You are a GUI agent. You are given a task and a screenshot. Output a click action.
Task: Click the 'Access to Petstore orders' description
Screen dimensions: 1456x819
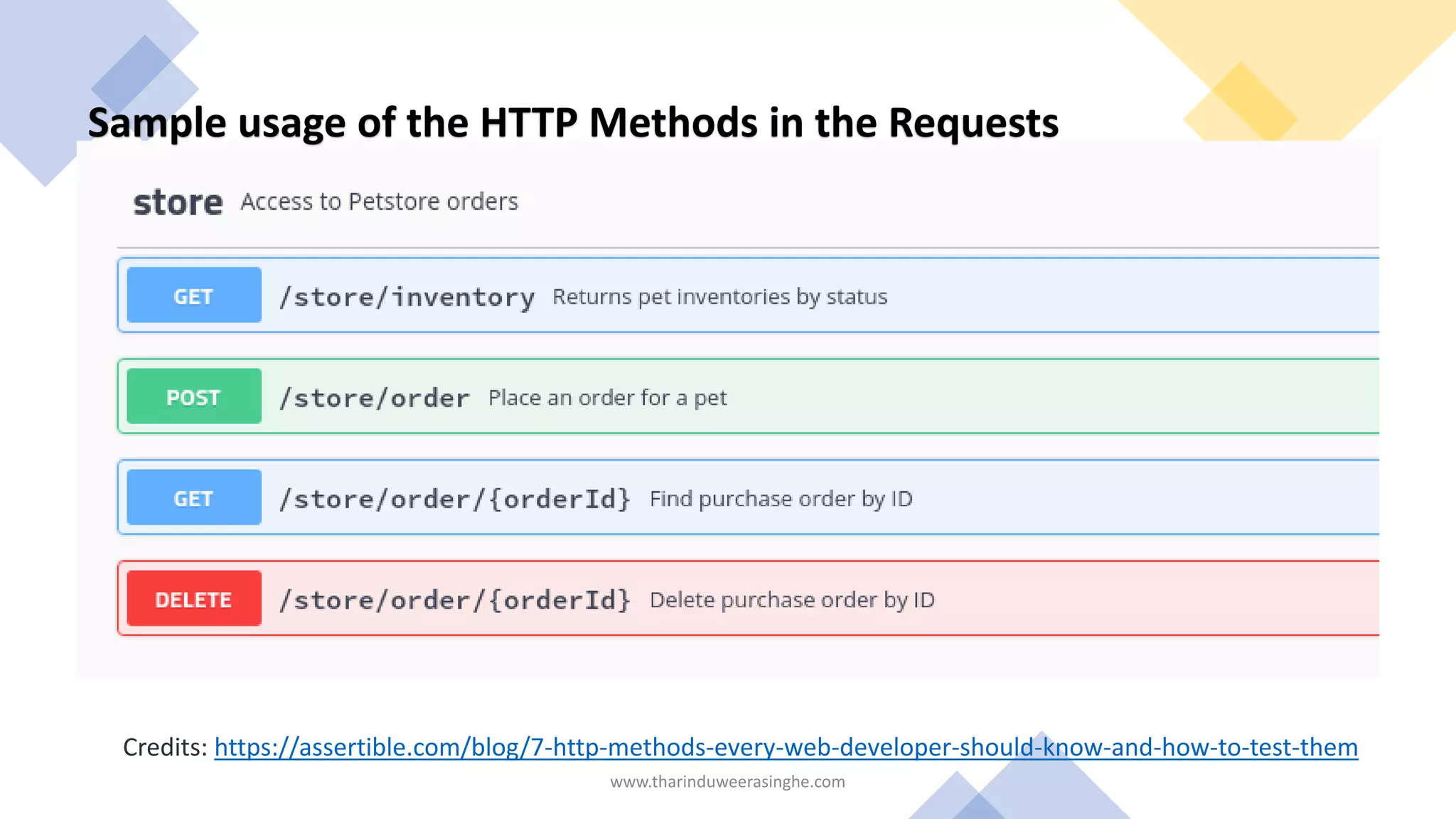click(x=379, y=202)
